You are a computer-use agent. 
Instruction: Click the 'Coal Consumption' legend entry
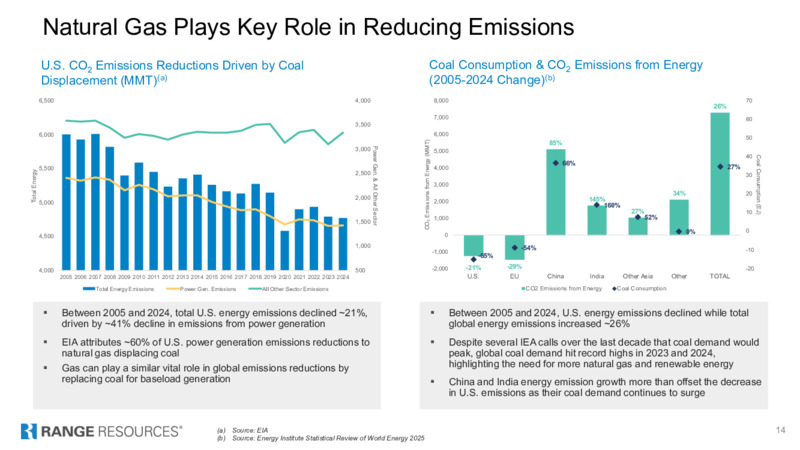pyautogui.click(x=639, y=288)
